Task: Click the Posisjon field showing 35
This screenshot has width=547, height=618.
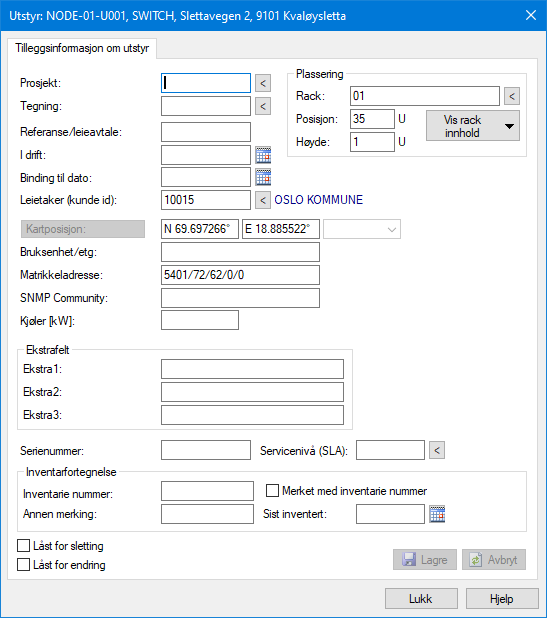Action: point(372,119)
